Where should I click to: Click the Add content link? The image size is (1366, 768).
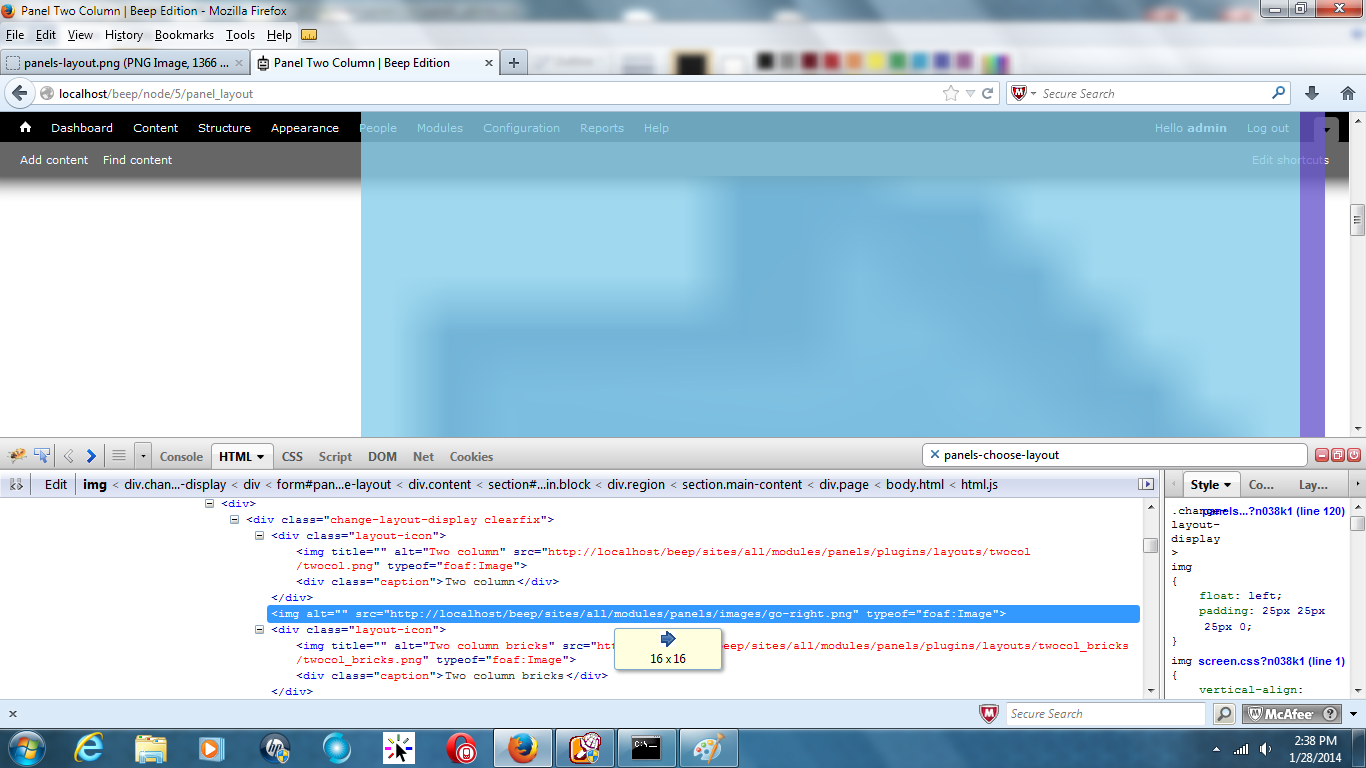pos(54,160)
